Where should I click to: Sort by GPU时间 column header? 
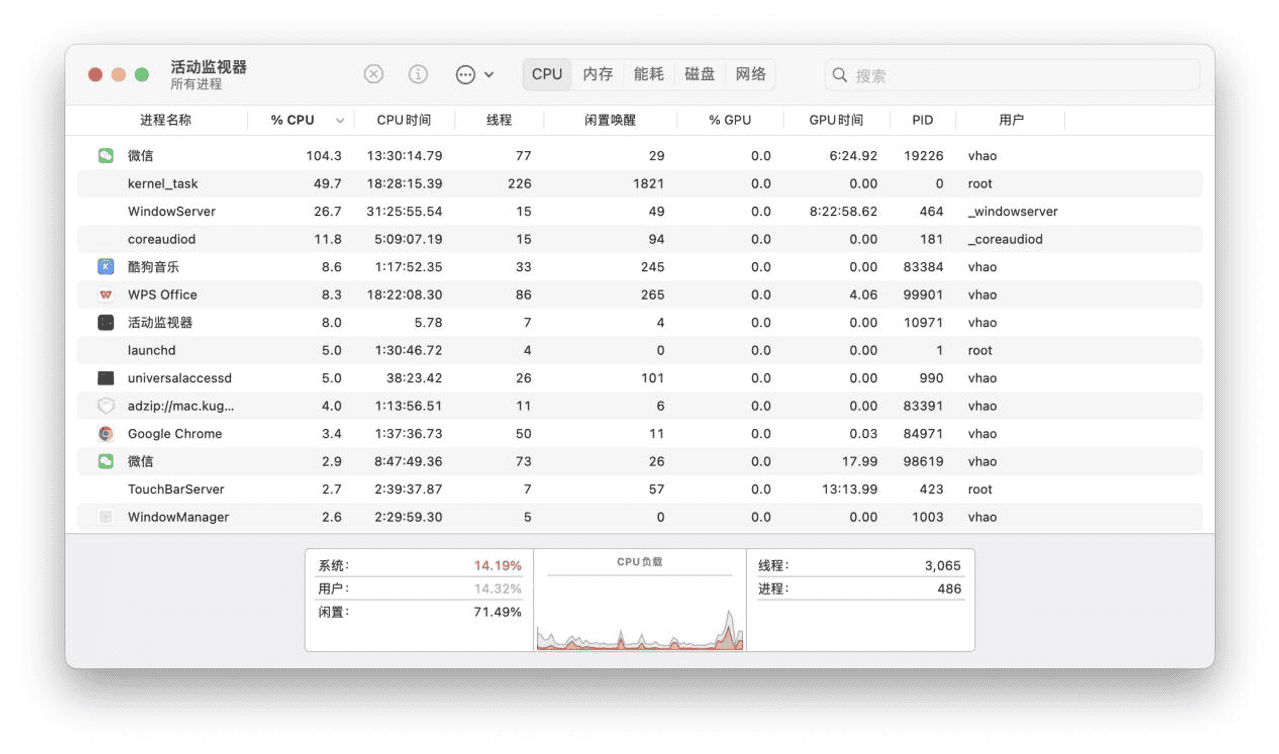(836, 120)
